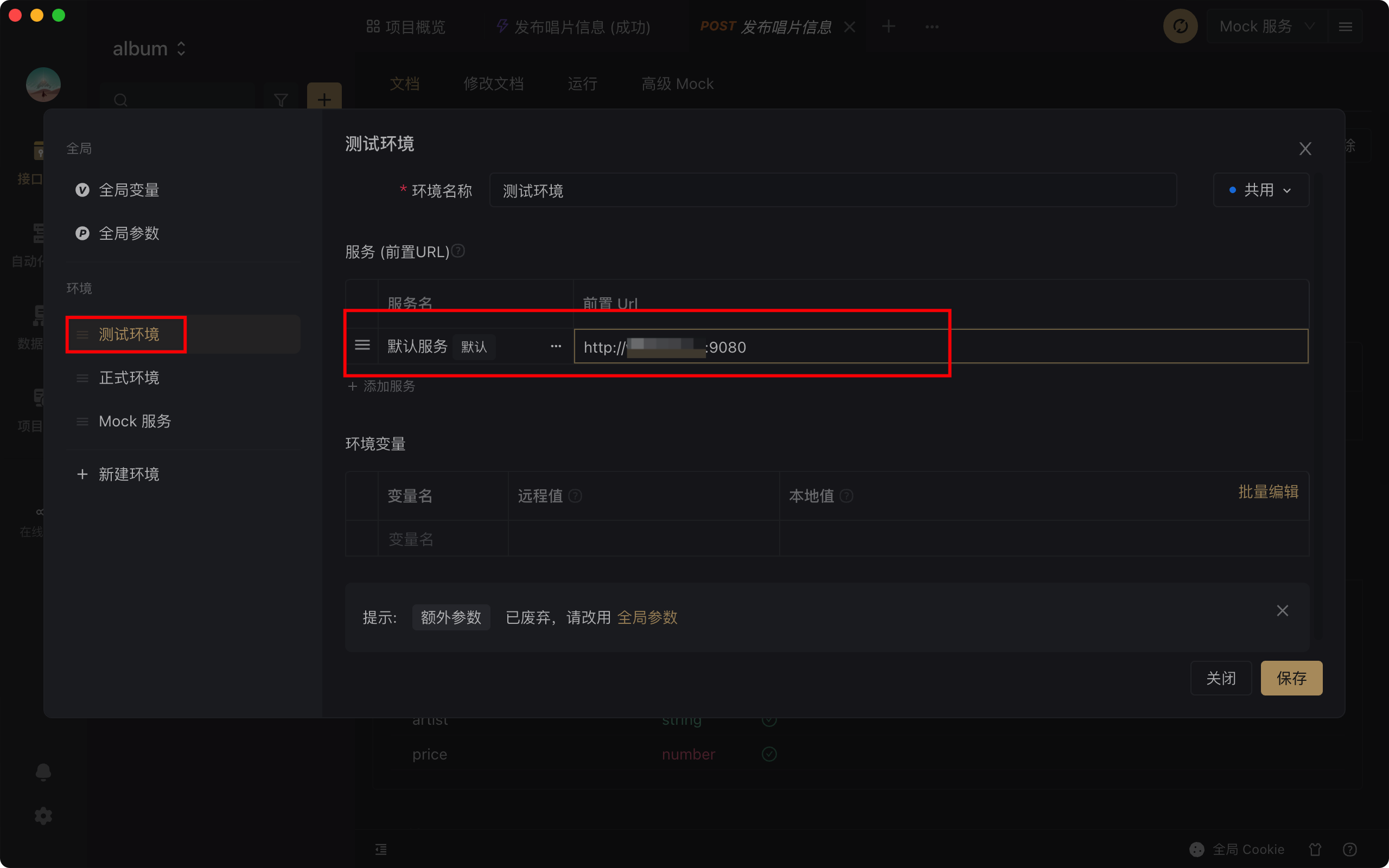
Task: Click drag handle of 正式环境 item
Action: pos(82,378)
